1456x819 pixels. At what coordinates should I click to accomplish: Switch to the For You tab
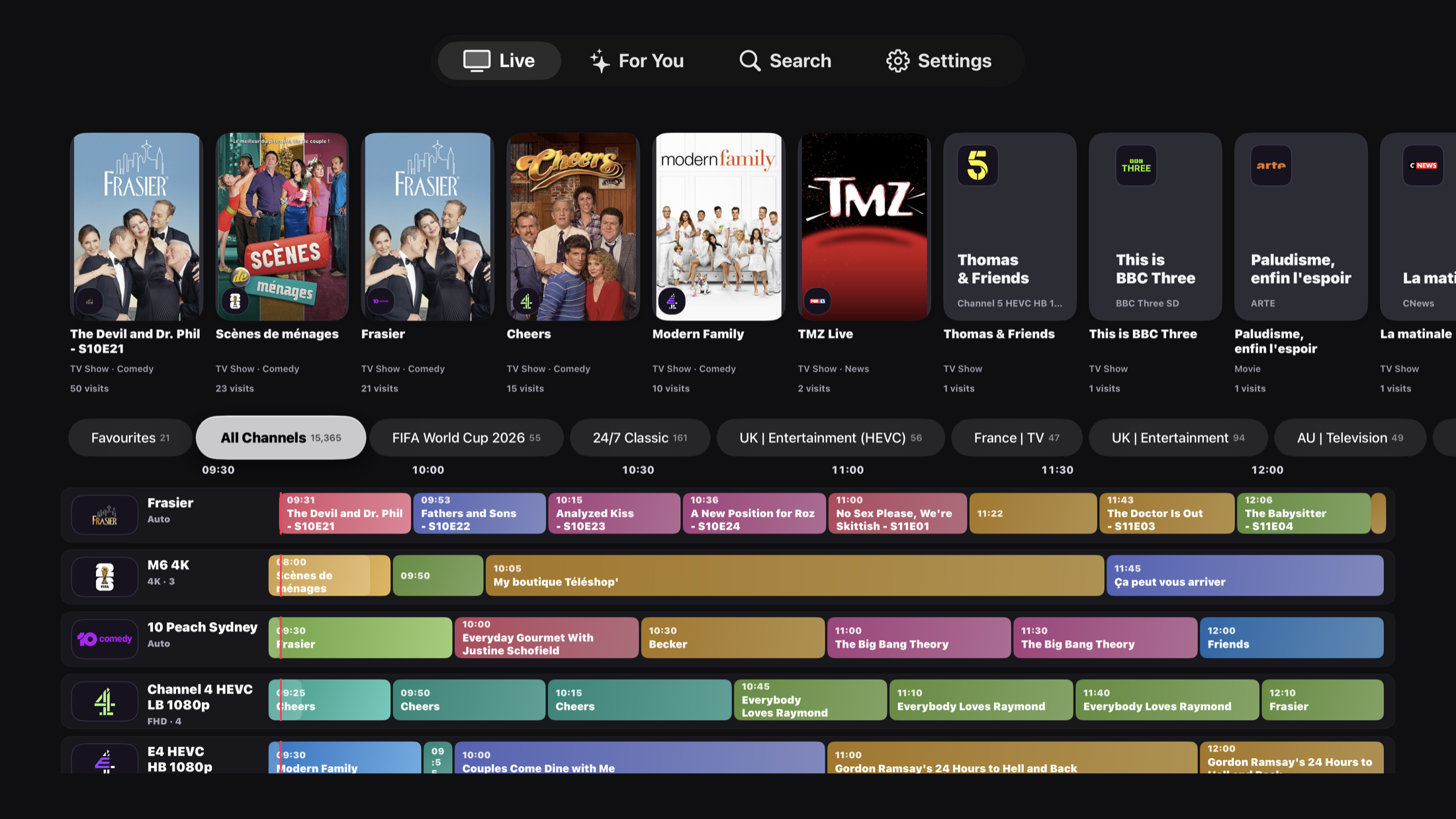coord(637,61)
